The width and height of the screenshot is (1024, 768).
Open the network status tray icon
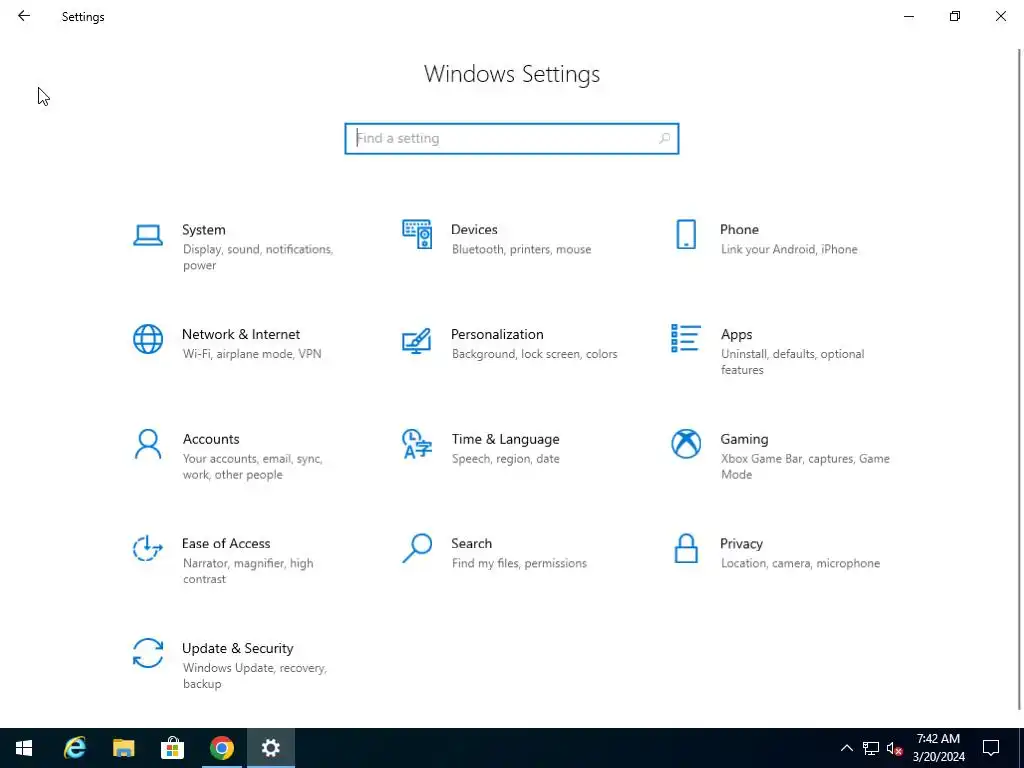pyautogui.click(x=871, y=748)
